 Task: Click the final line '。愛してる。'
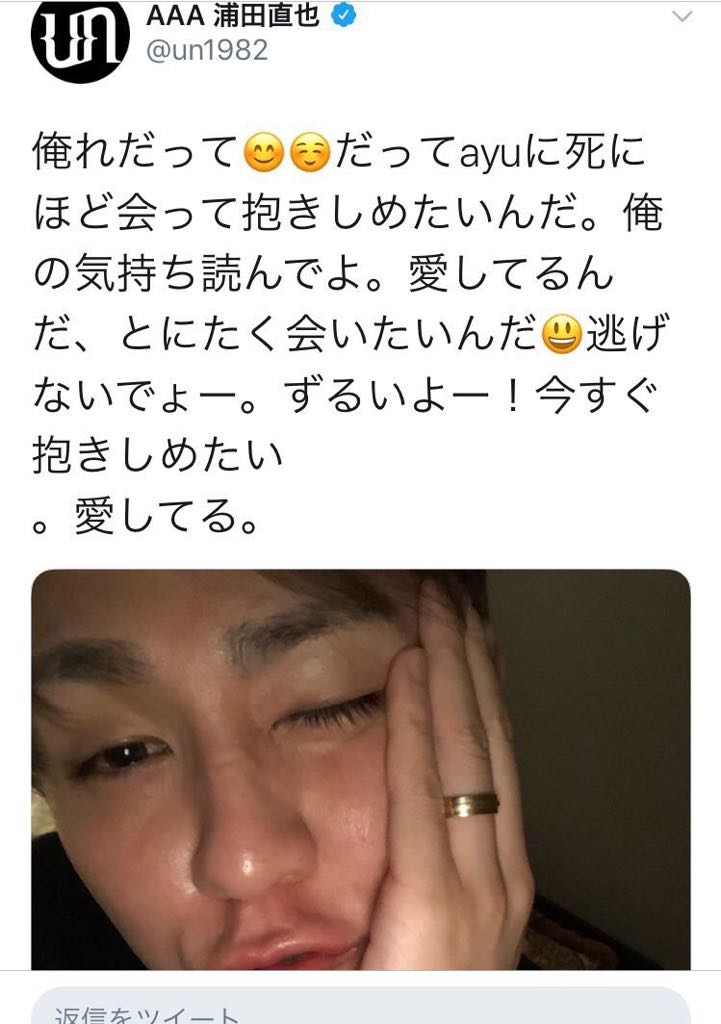coord(145,517)
